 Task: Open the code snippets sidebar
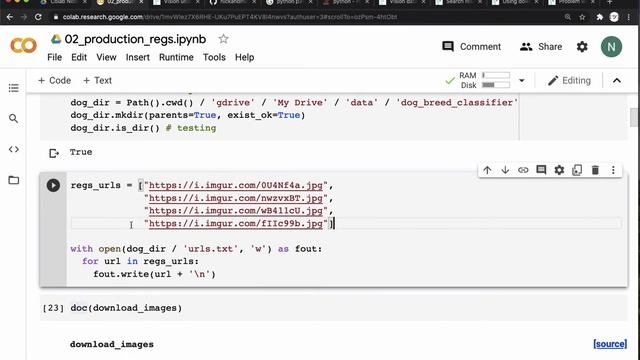(13, 149)
